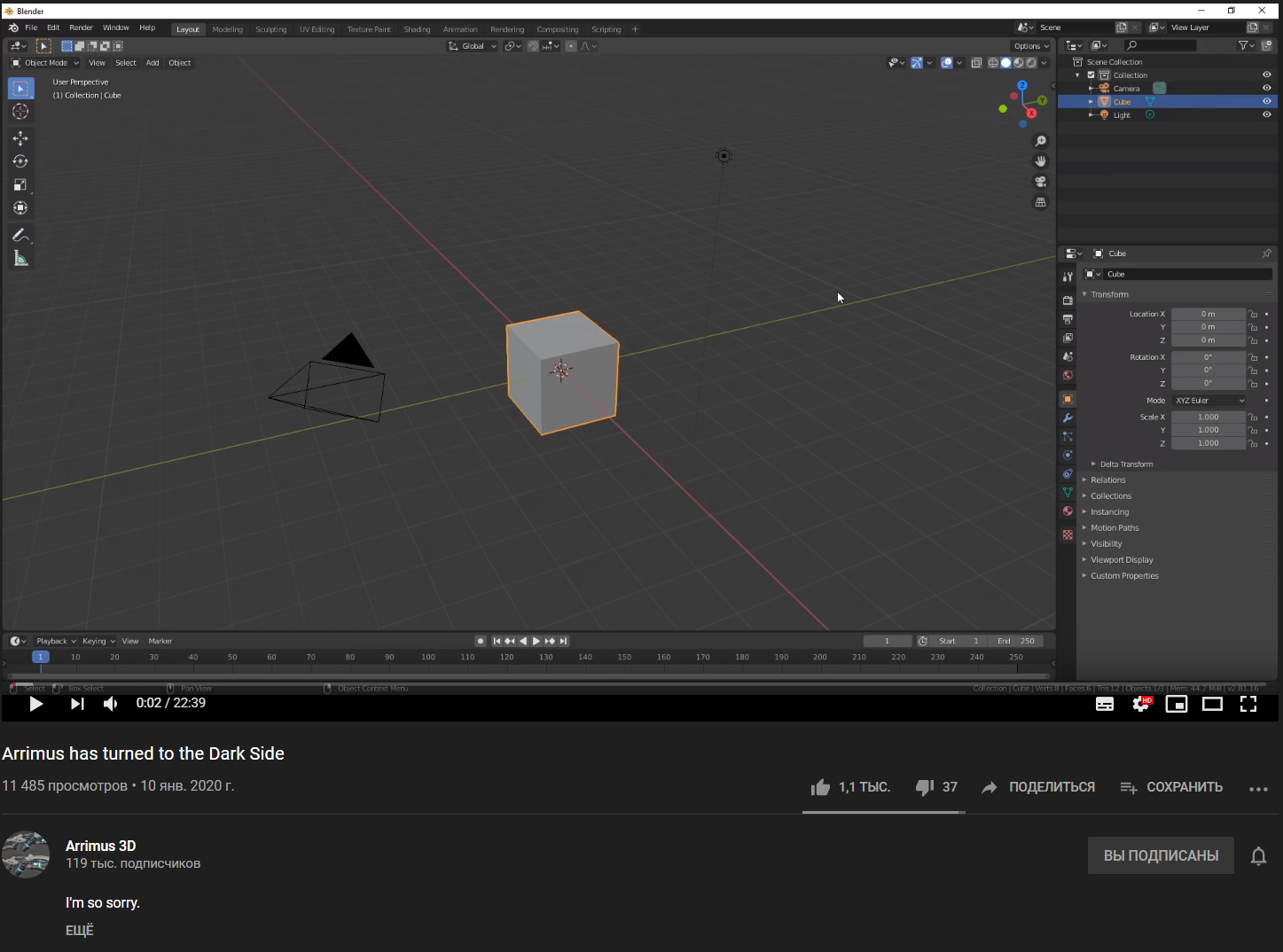This screenshot has width=1283, height=952.
Task: Expand description with ЕЩЁ link
Action: [x=80, y=931]
